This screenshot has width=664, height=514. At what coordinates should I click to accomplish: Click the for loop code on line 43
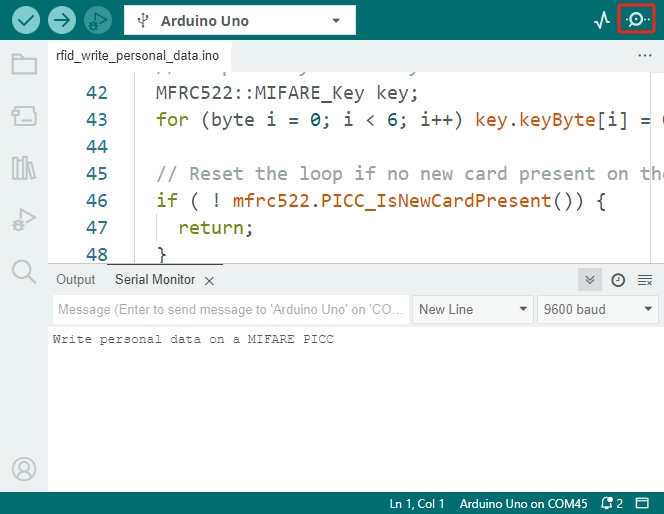coord(409,120)
